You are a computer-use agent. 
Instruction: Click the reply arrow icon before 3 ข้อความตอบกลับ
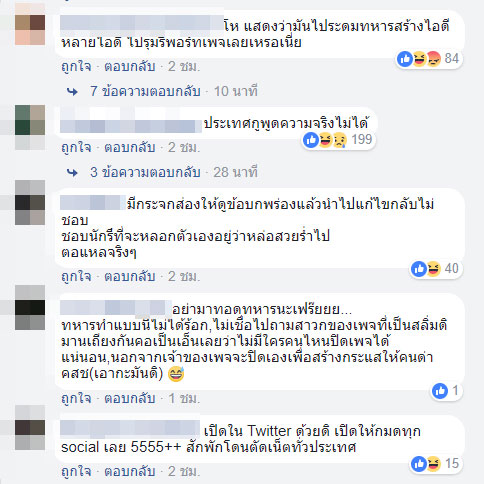pos(72,173)
